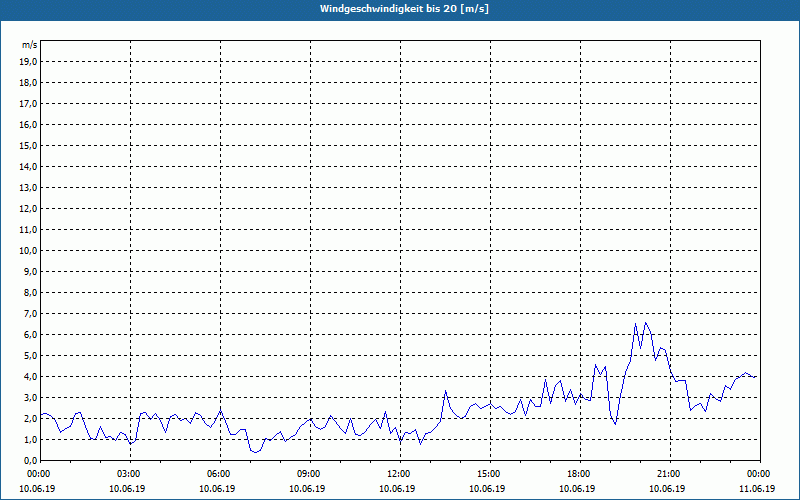The image size is (800, 500).
Task: Click the '16,0' y-axis value
Action: click(x=28, y=124)
